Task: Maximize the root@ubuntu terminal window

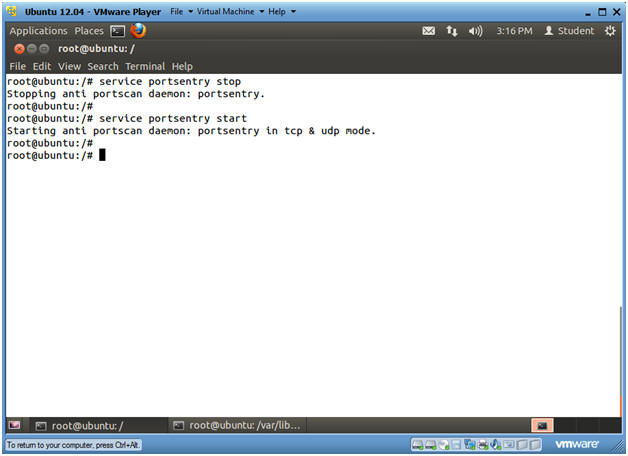Action: click(44, 49)
